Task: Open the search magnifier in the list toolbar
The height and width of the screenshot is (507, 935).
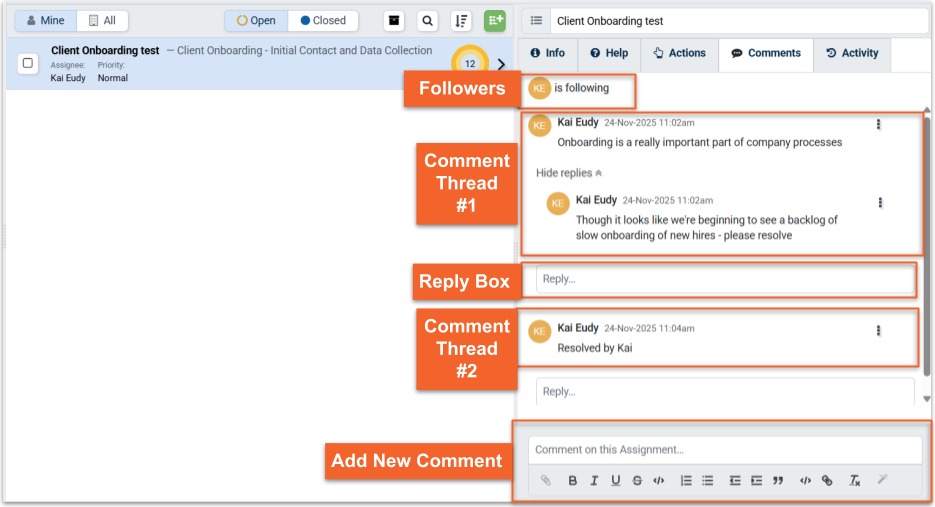Action: click(428, 21)
